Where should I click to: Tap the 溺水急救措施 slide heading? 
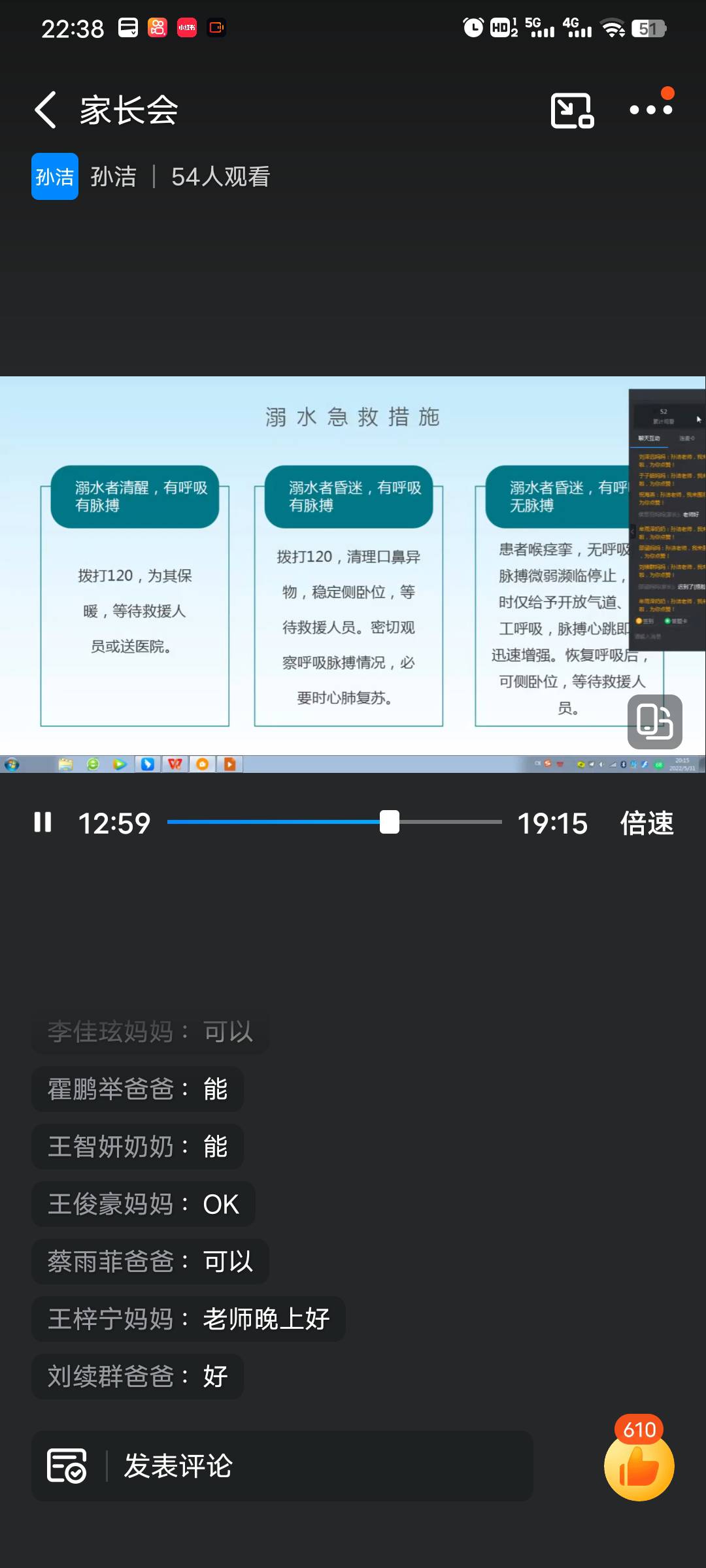click(352, 417)
